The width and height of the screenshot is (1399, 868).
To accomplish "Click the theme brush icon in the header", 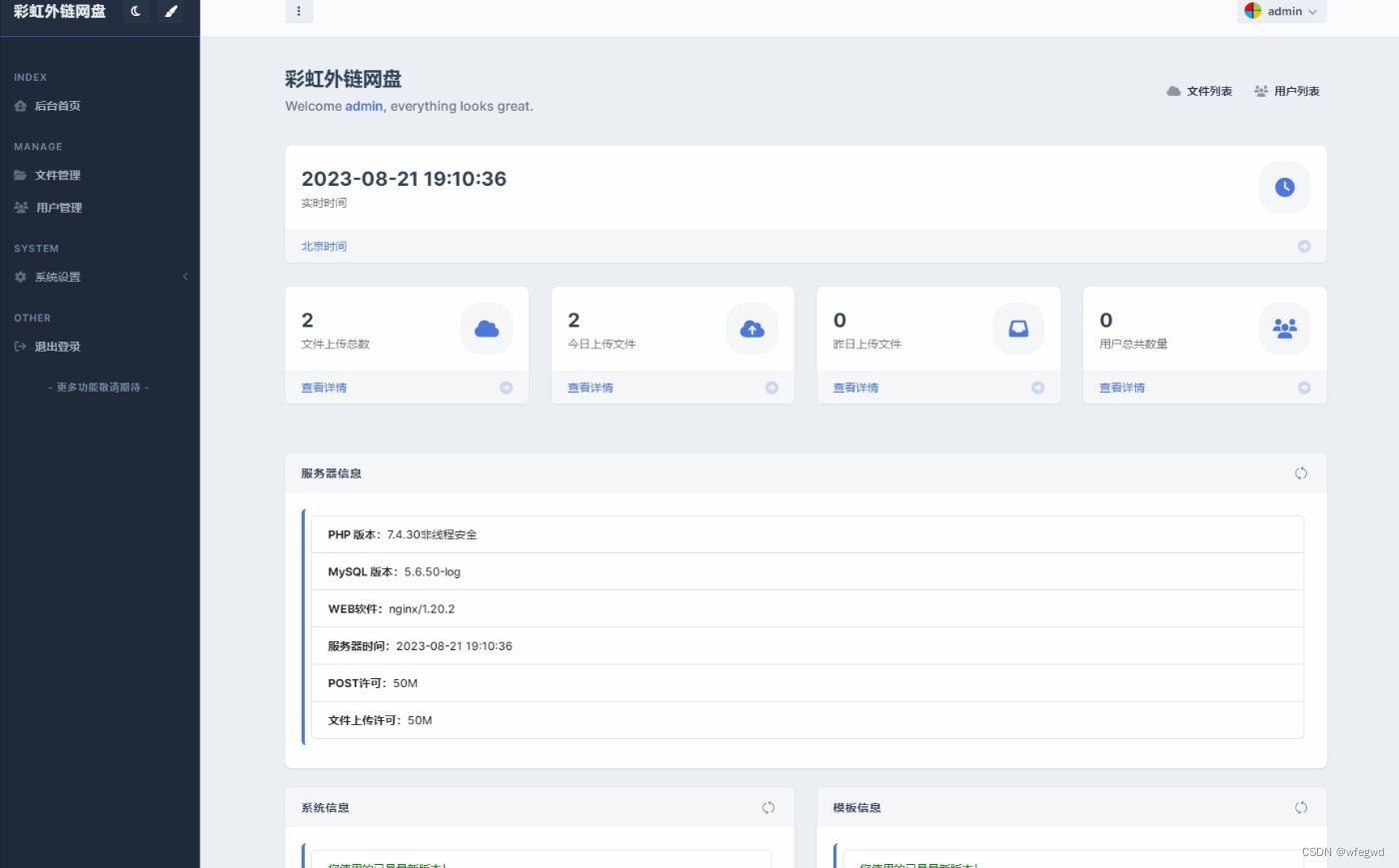I will [170, 11].
